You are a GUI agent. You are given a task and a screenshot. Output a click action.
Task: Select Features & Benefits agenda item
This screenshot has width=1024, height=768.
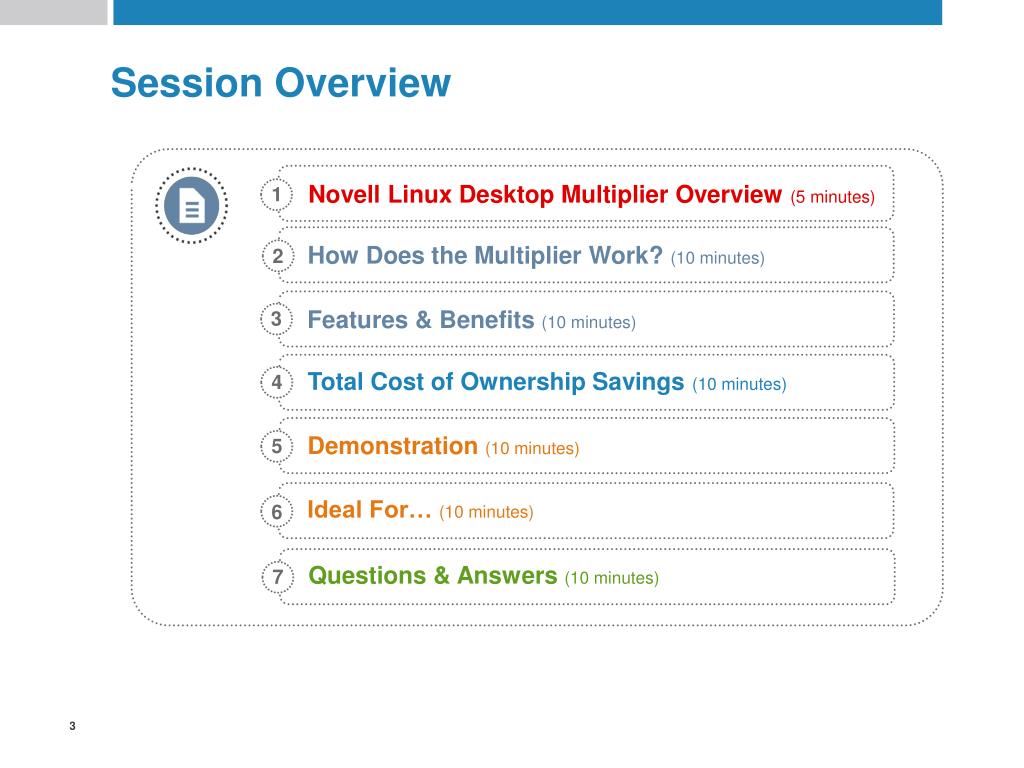pos(586,319)
